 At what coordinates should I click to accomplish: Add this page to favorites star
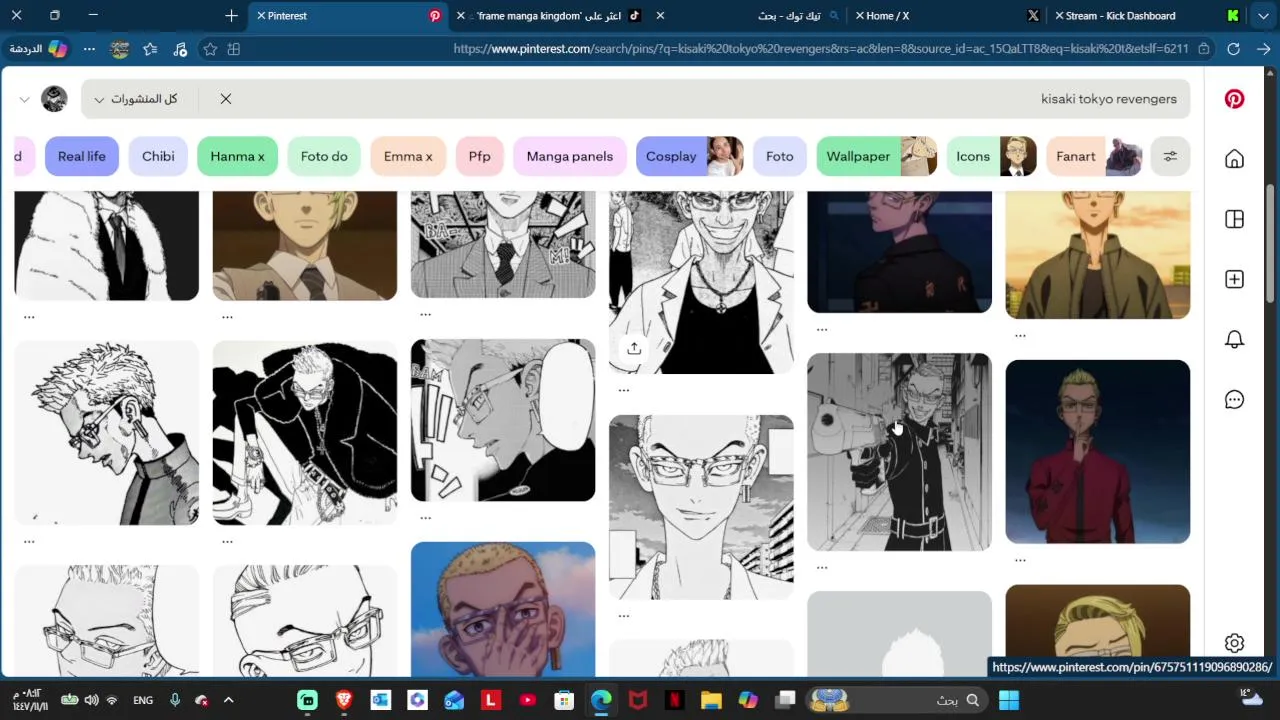pos(210,48)
